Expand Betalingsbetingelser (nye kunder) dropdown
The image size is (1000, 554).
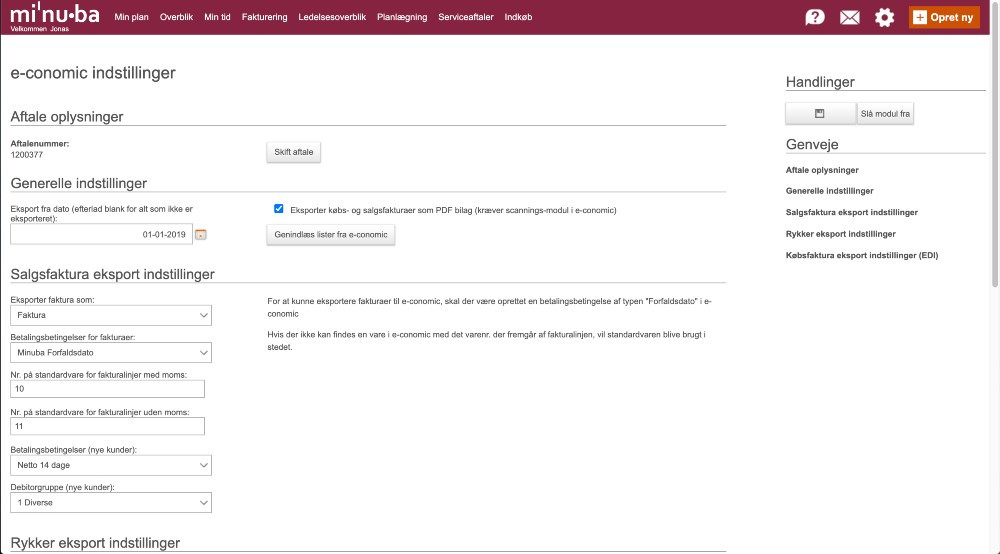coord(111,465)
